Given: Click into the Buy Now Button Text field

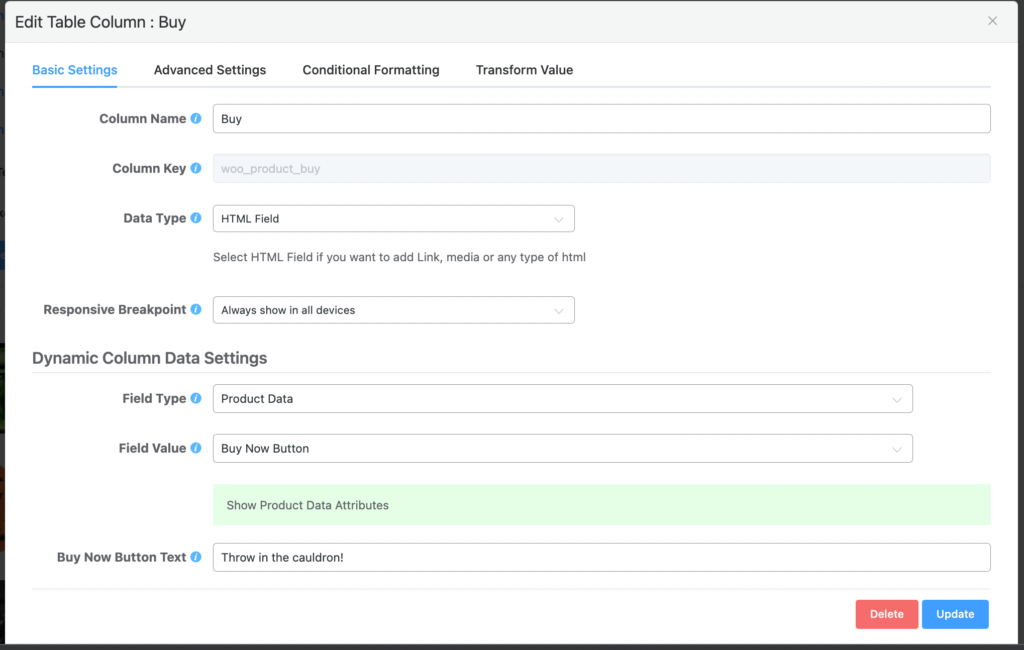Looking at the screenshot, I should click(601, 558).
